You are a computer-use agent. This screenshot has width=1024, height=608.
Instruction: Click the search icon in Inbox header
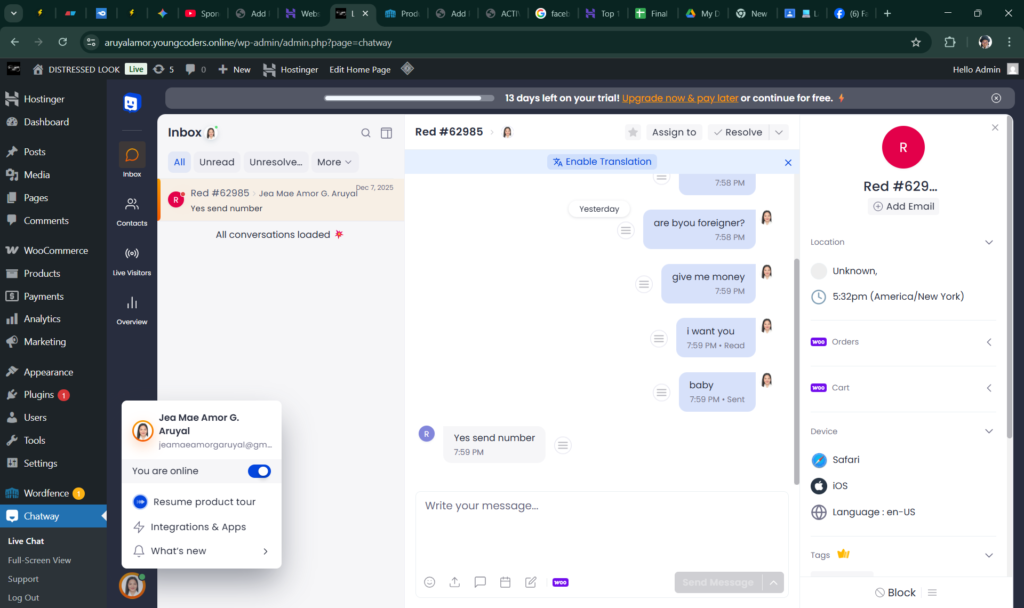(366, 133)
